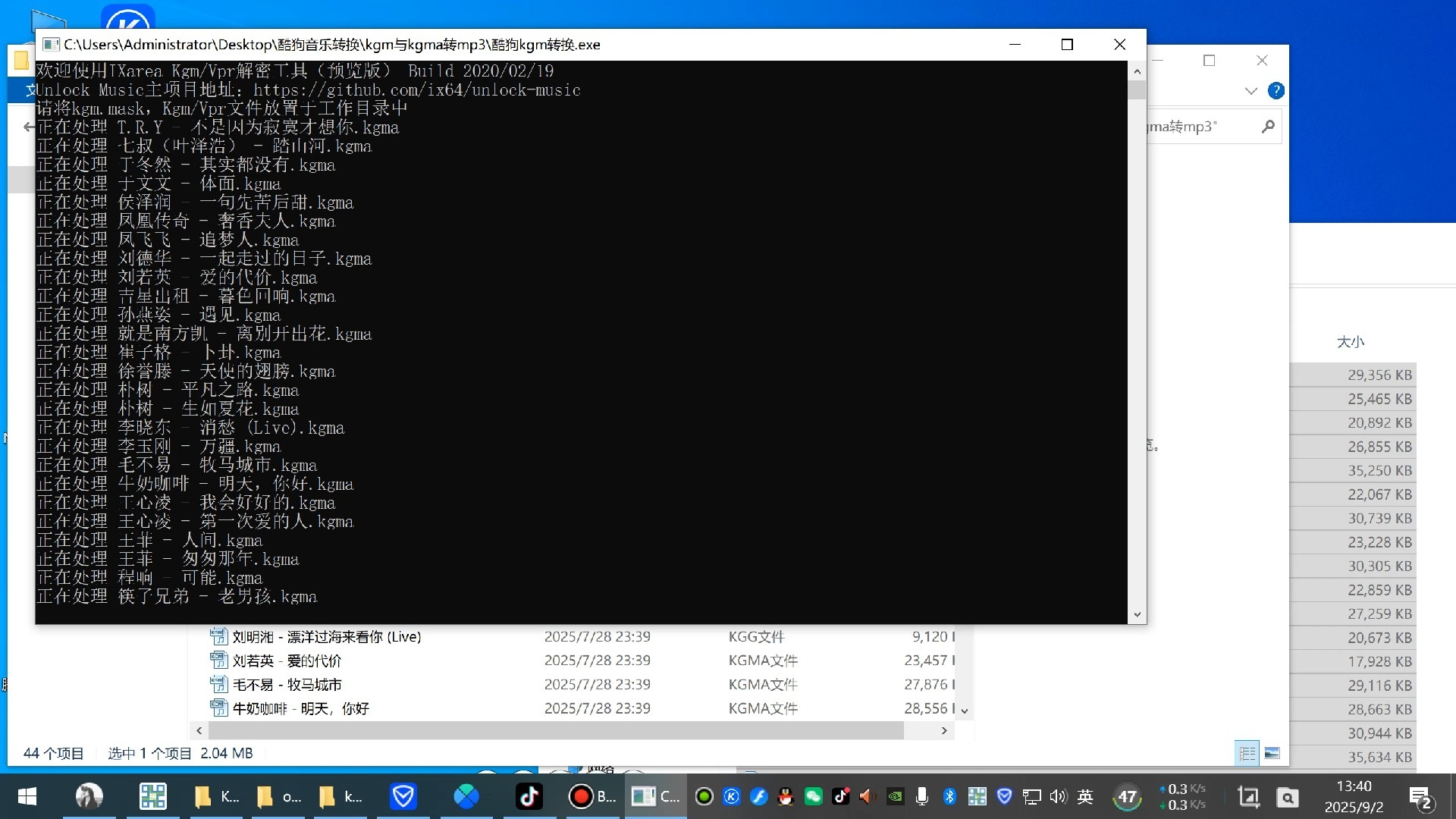Click the 35,634 KB size cell
1456x819 pixels.
(x=1379, y=758)
